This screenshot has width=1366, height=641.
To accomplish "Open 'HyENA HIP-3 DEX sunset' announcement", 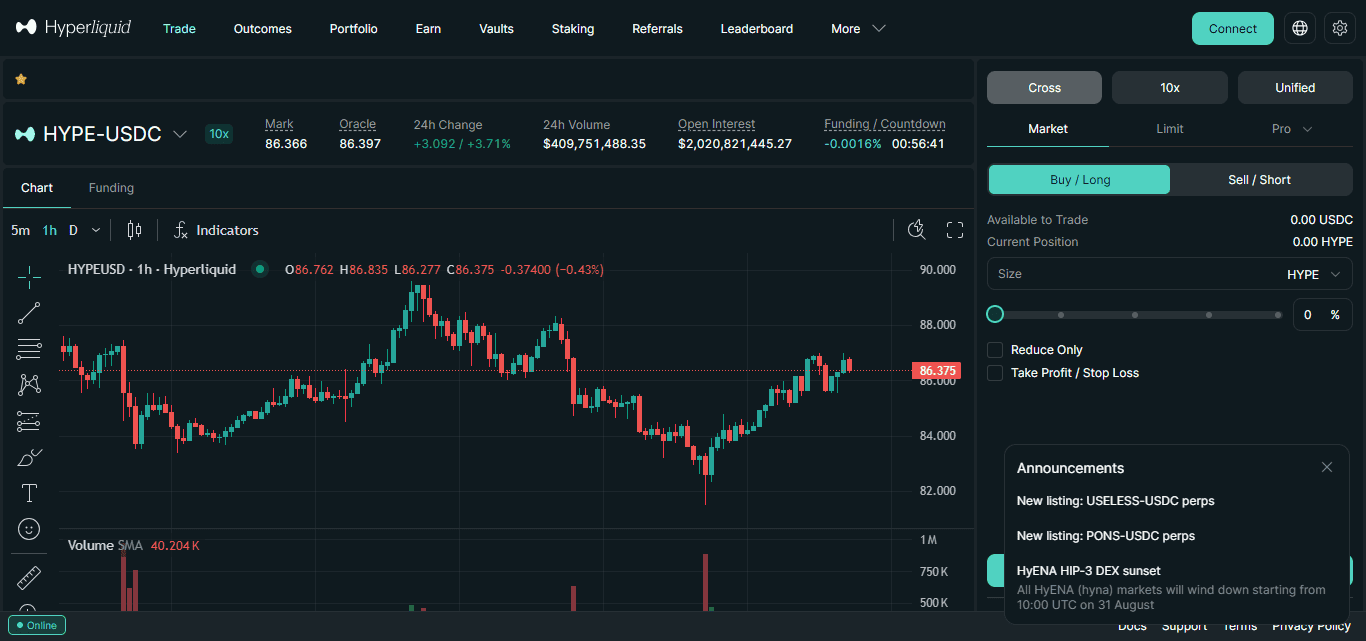I will [1089, 571].
